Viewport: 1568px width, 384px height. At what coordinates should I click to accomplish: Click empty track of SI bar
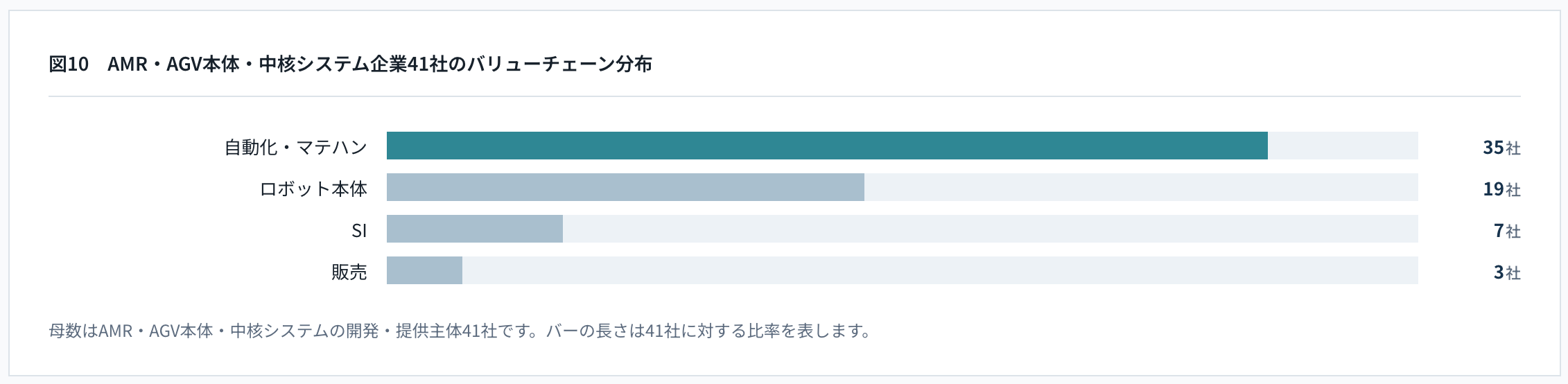pos(991,229)
